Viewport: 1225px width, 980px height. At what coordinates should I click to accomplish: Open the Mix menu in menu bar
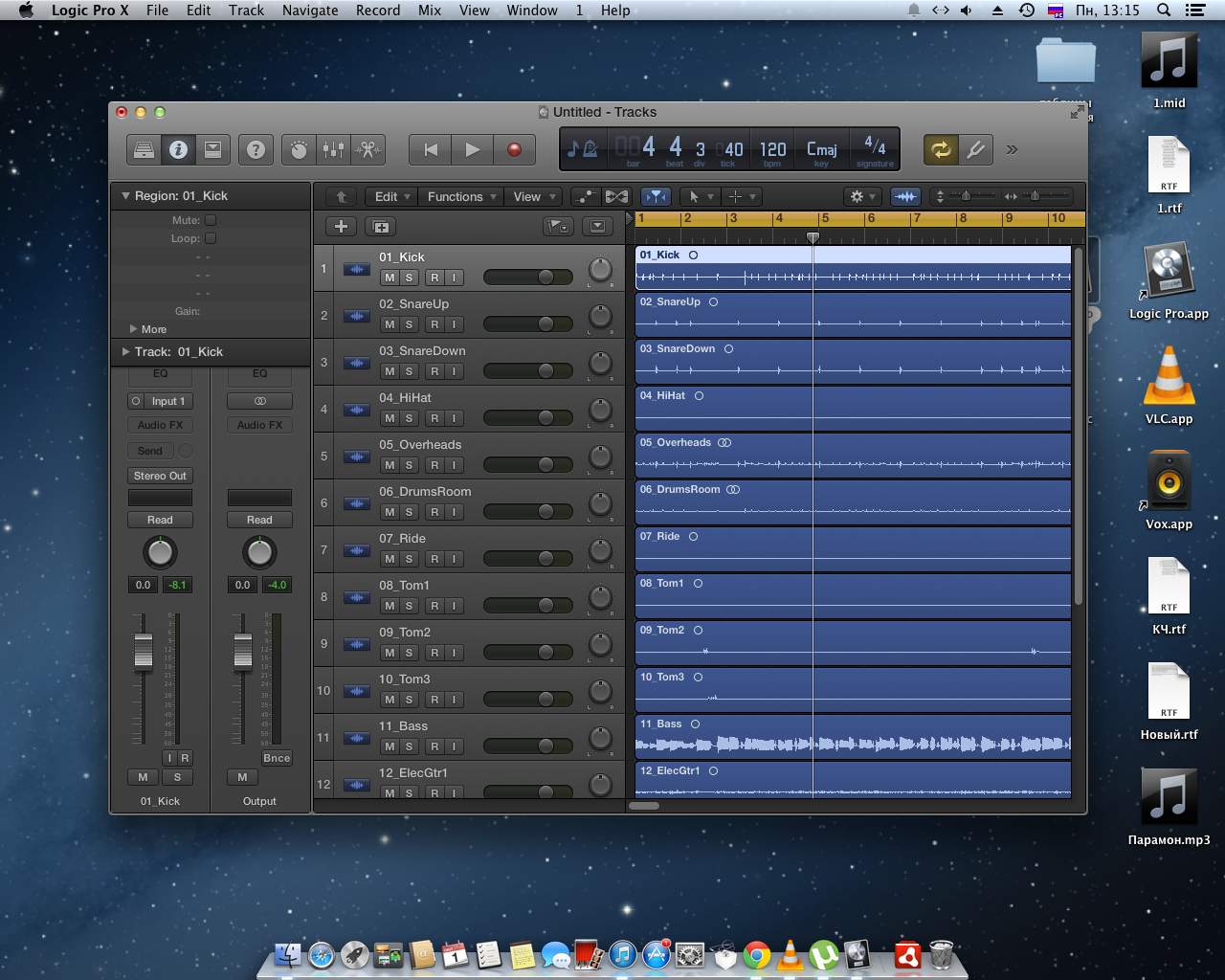tap(430, 11)
